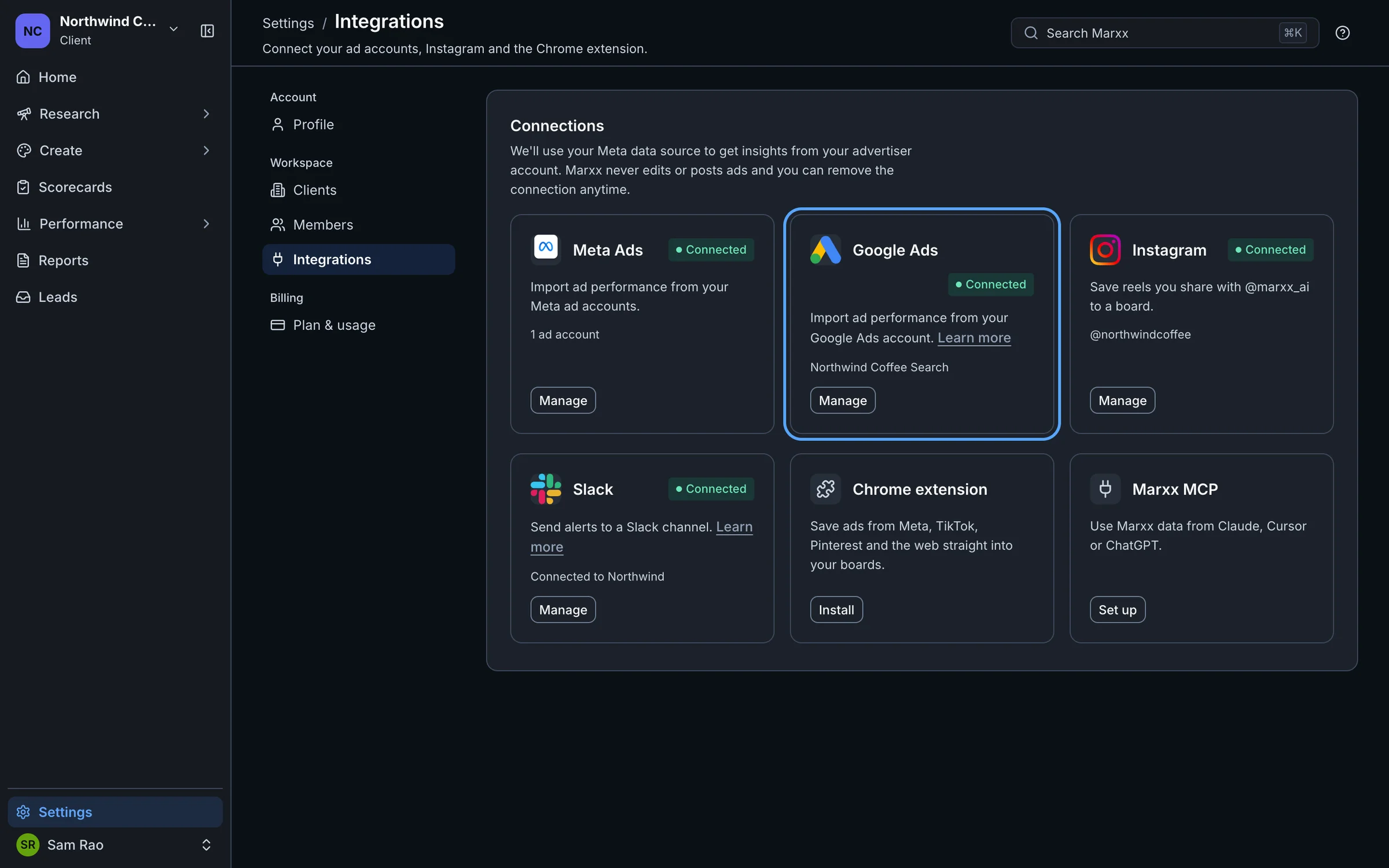Click the Connected badge on Instagram card

[x=1270, y=249]
